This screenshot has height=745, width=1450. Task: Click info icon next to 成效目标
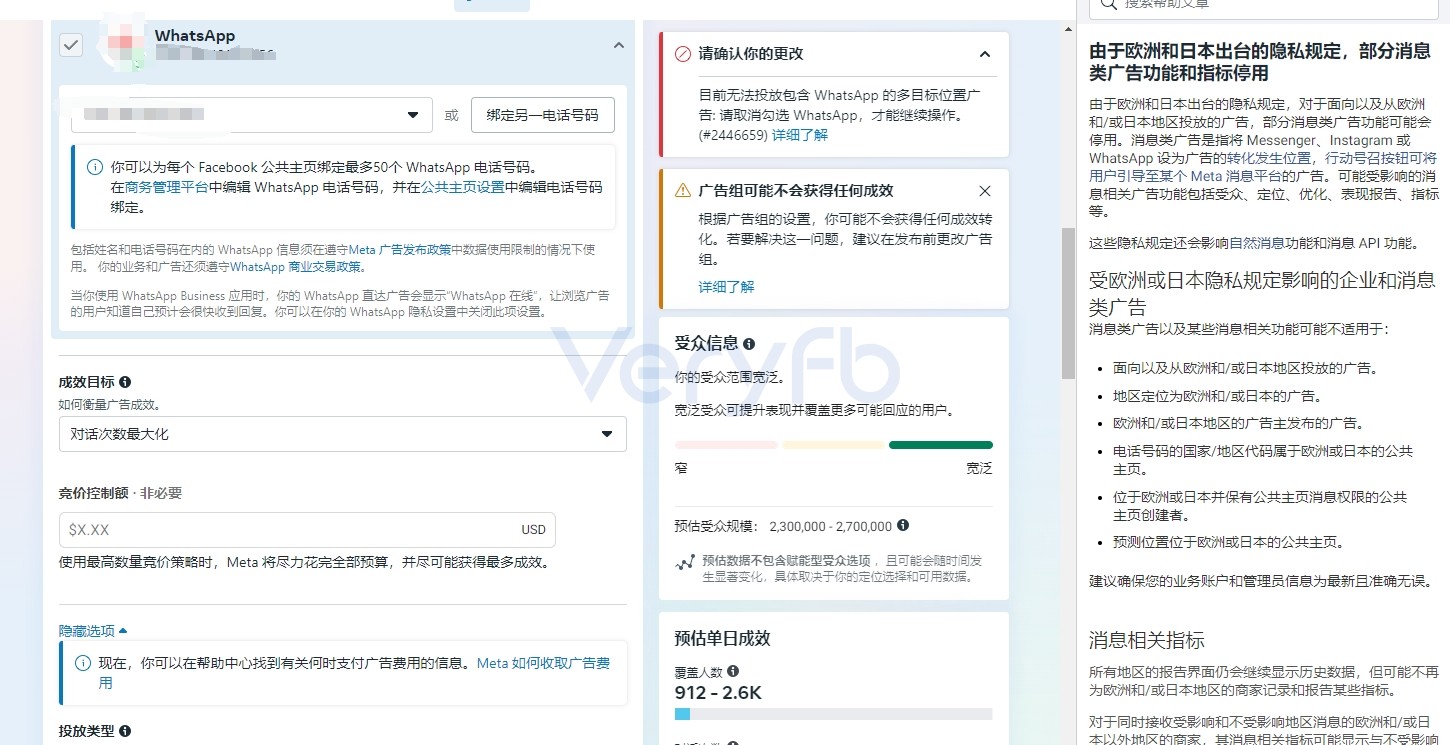pyautogui.click(x=125, y=382)
